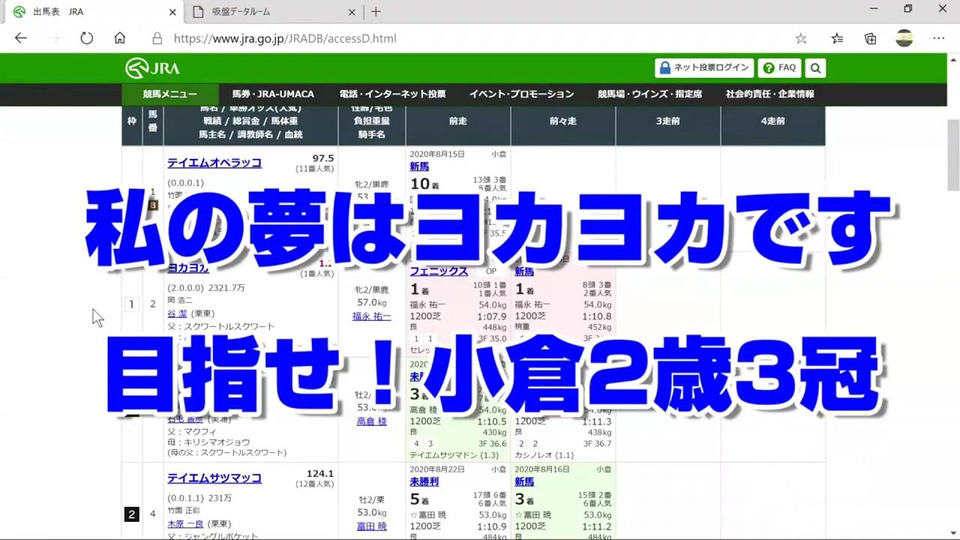Click the FAQ button
This screenshot has height=540, width=960.
[x=780, y=68]
